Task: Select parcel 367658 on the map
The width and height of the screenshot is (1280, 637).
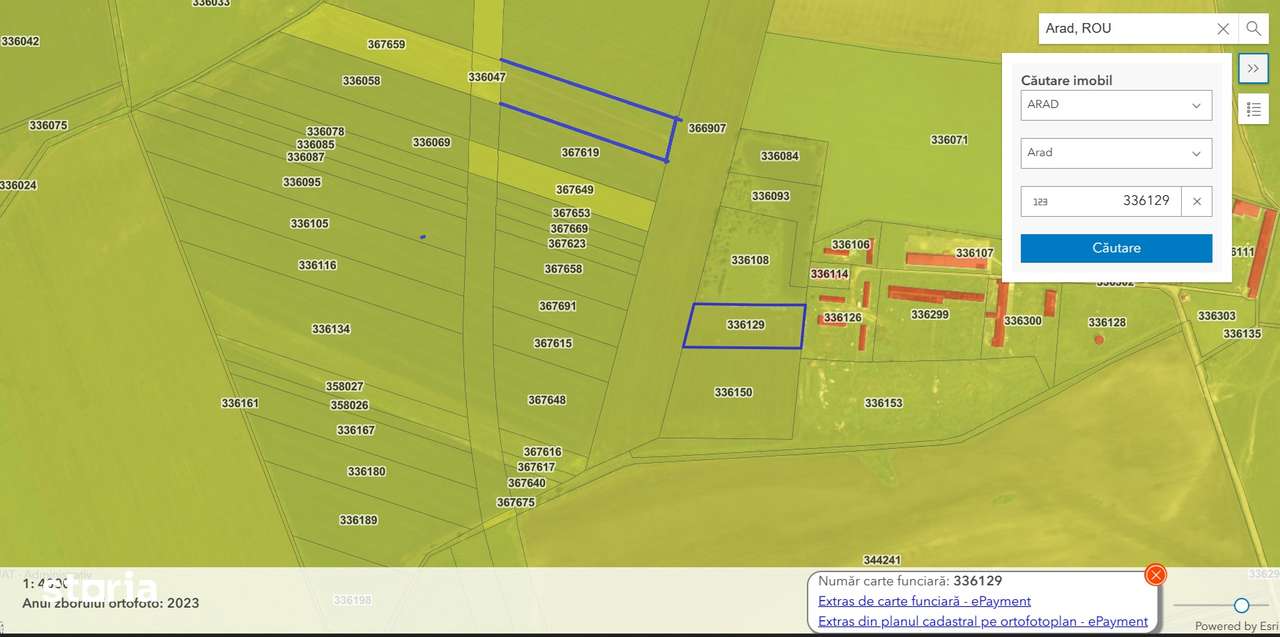Action: (x=563, y=269)
